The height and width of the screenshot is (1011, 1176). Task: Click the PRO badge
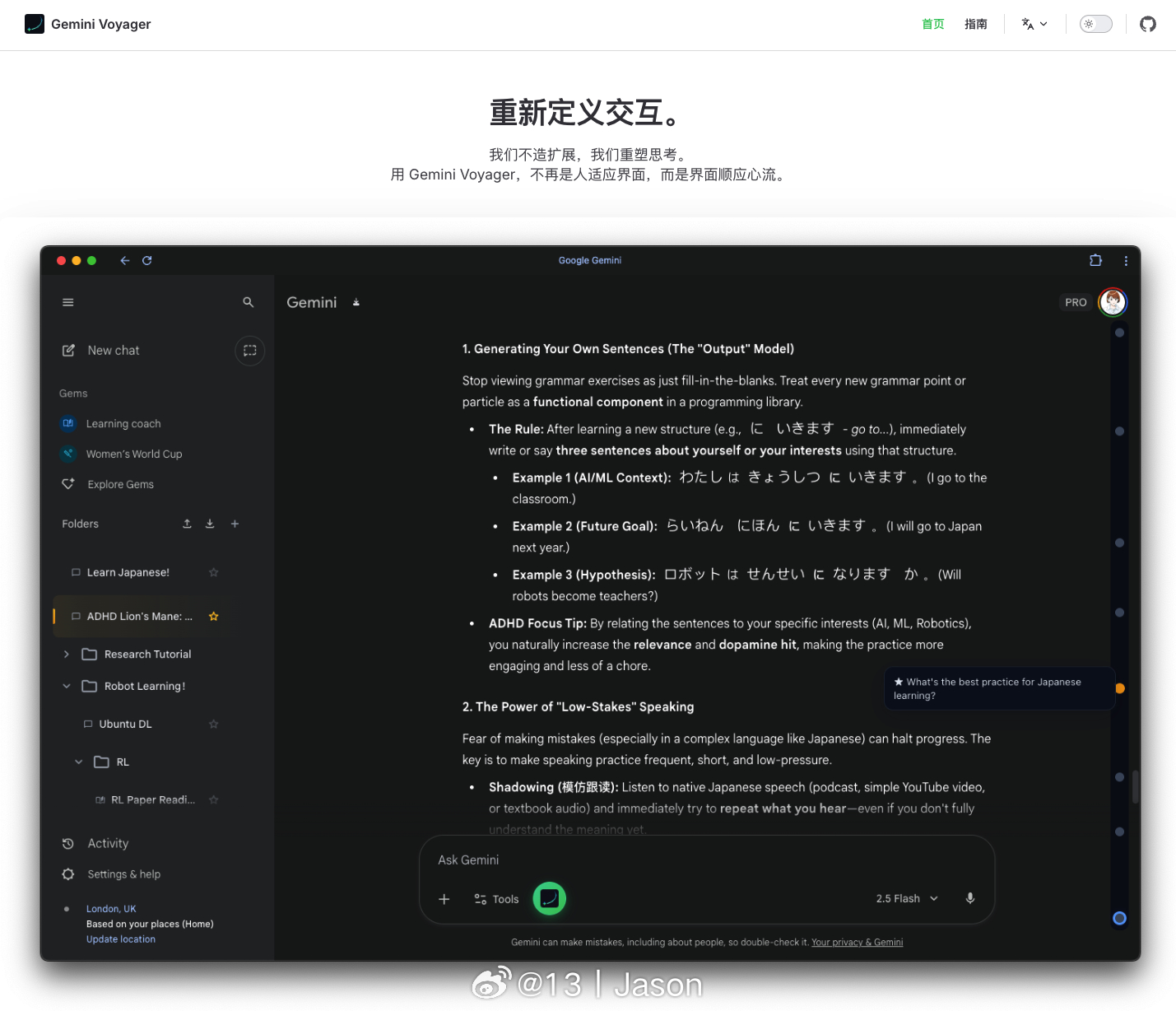click(1076, 302)
